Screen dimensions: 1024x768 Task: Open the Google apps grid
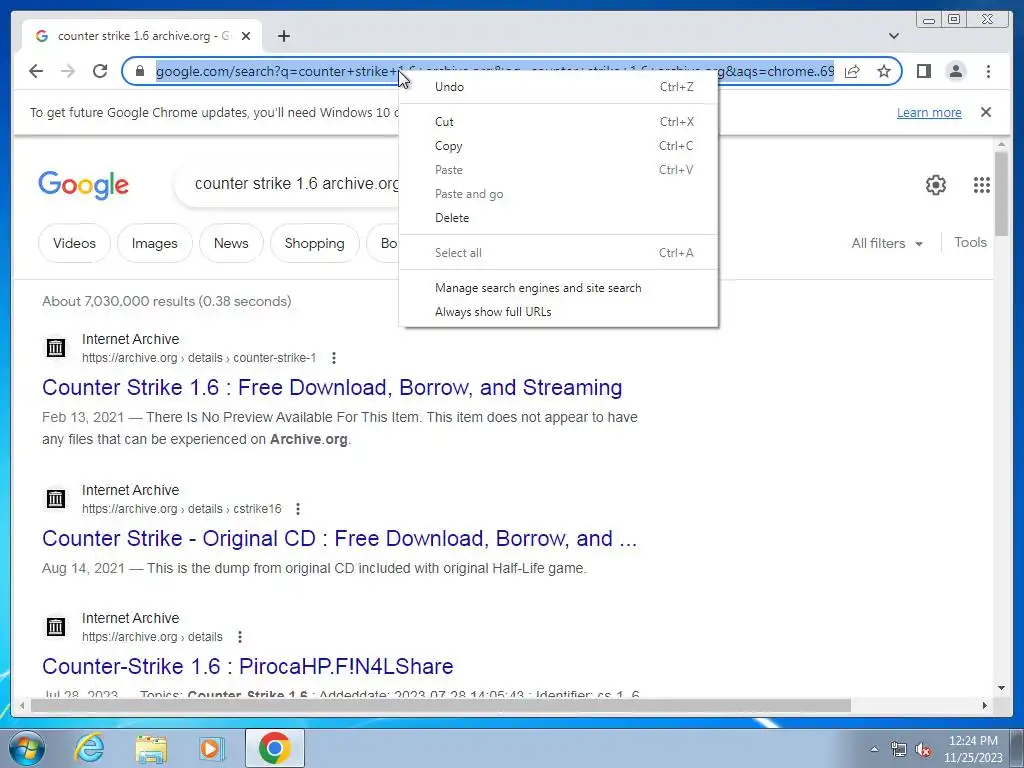982,185
